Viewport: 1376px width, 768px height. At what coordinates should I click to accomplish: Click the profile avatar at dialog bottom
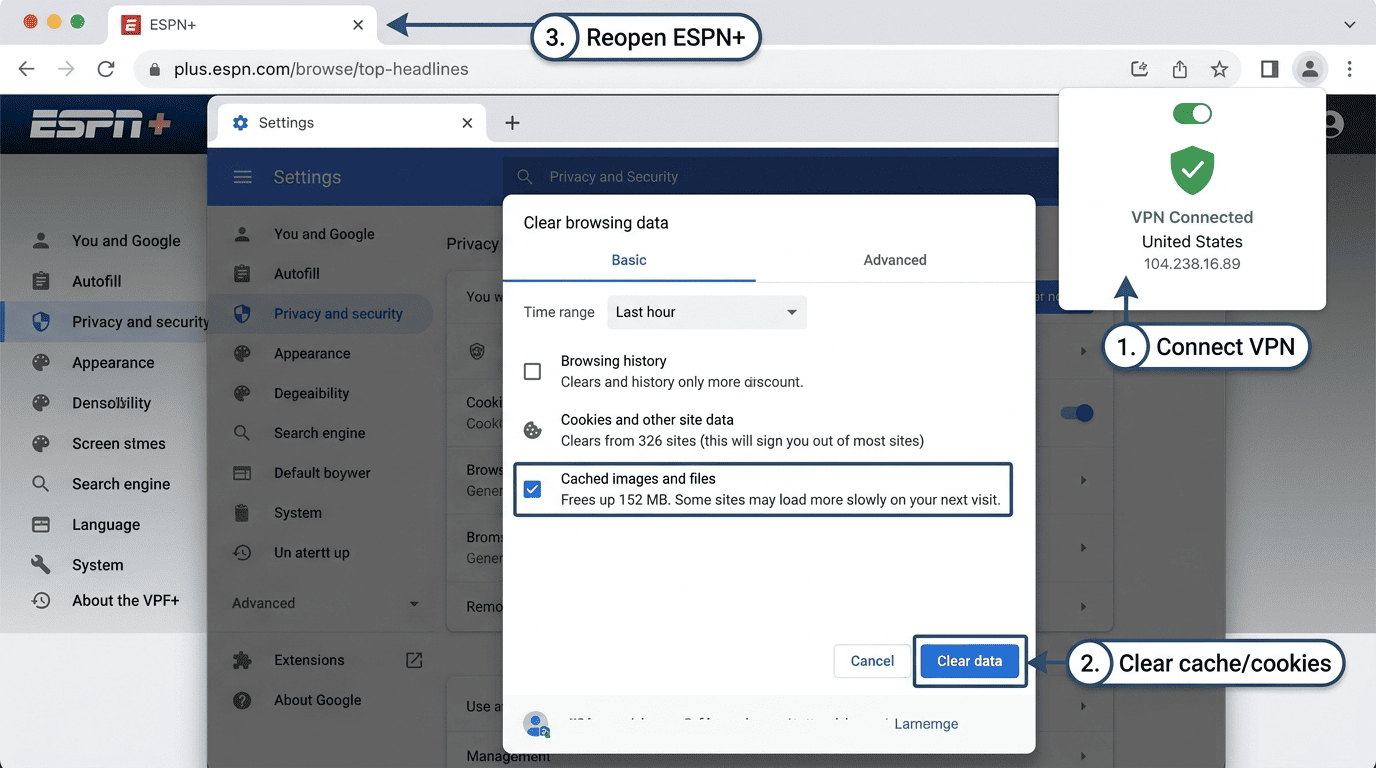click(536, 723)
